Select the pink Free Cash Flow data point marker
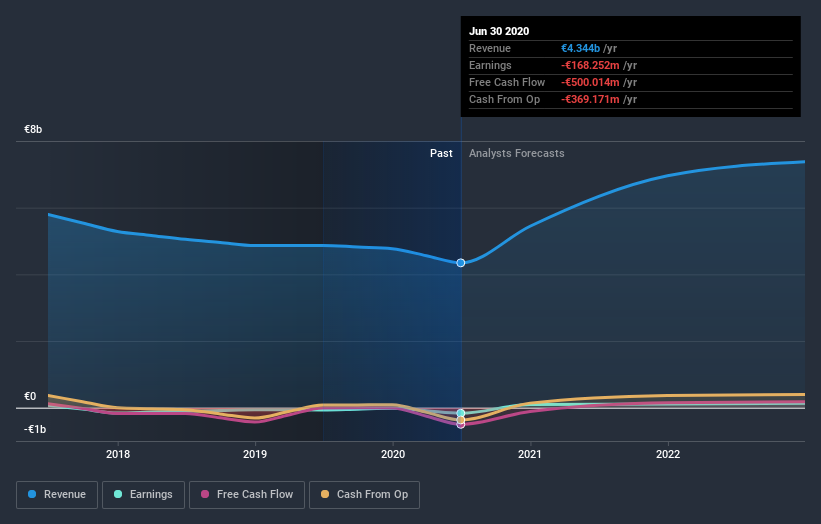 pyautogui.click(x=461, y=425)
